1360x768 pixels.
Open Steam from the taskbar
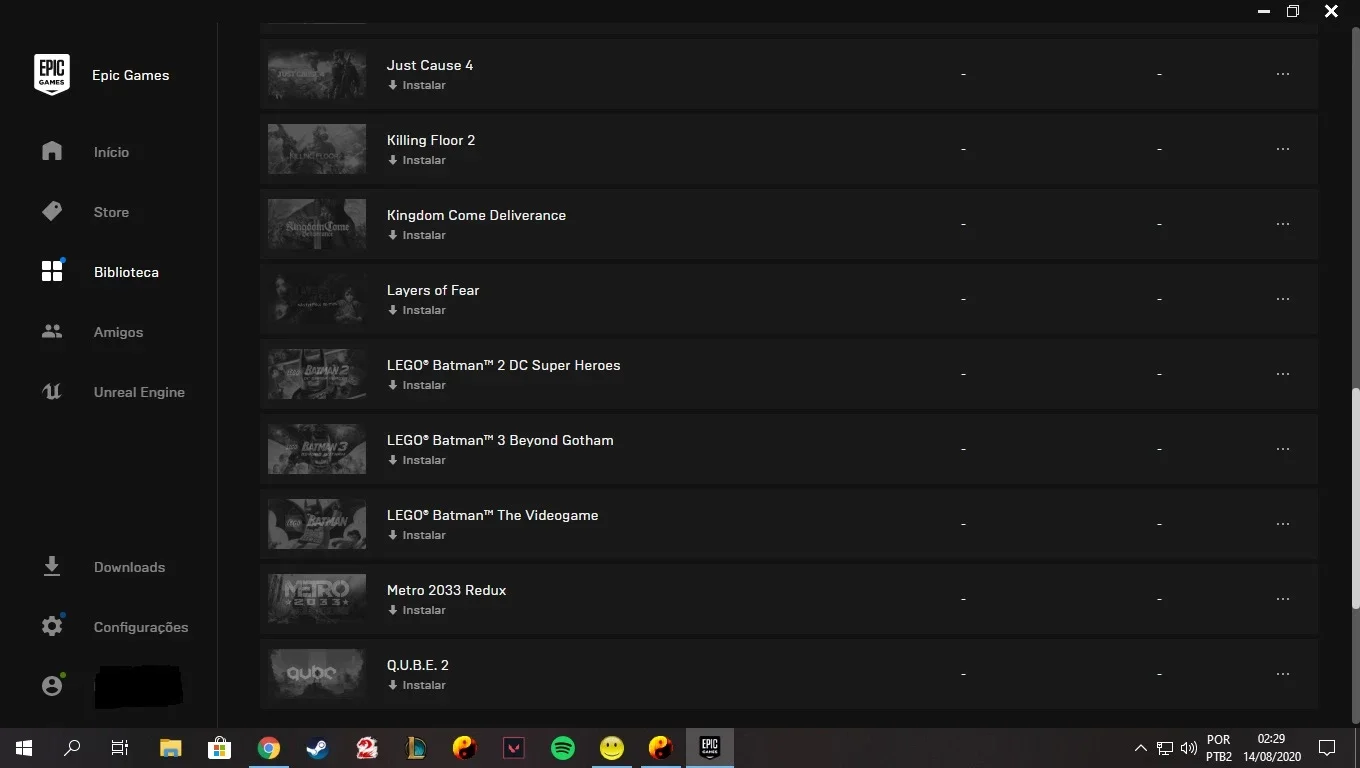pos(318,748)
